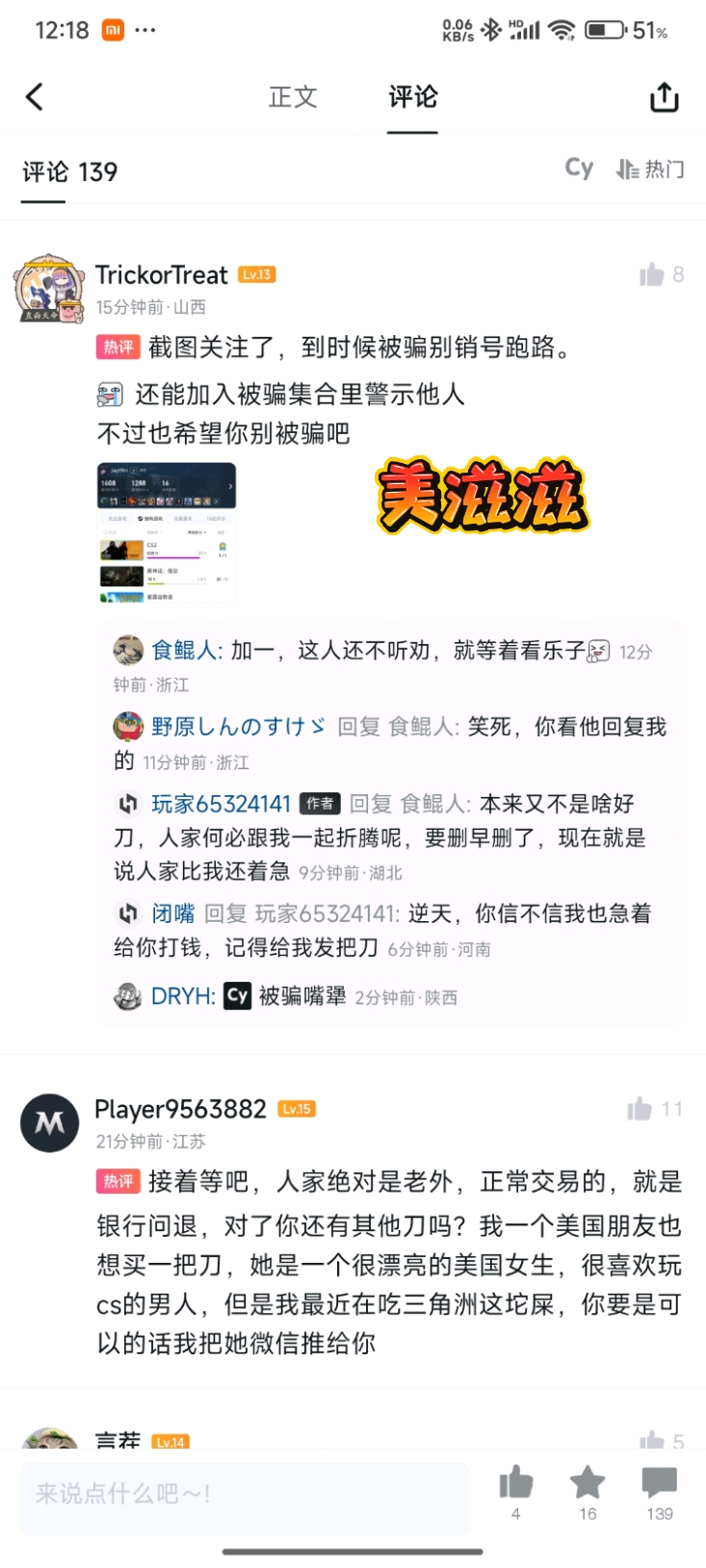This screenshot has height=1568, width=706.
Task: Focus the 来说点什么吧 comment input field
Action: [246, 1494]
